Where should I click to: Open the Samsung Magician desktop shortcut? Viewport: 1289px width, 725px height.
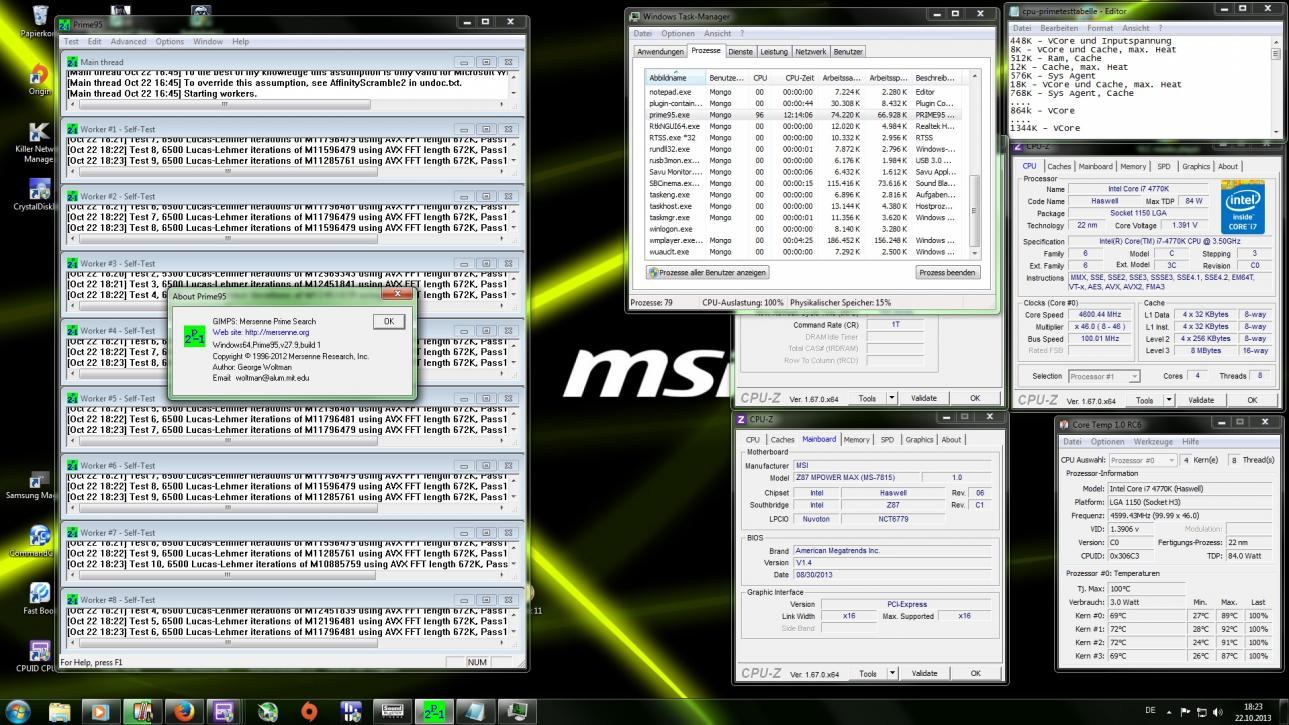pyautogui.click(x=40, y=485)
